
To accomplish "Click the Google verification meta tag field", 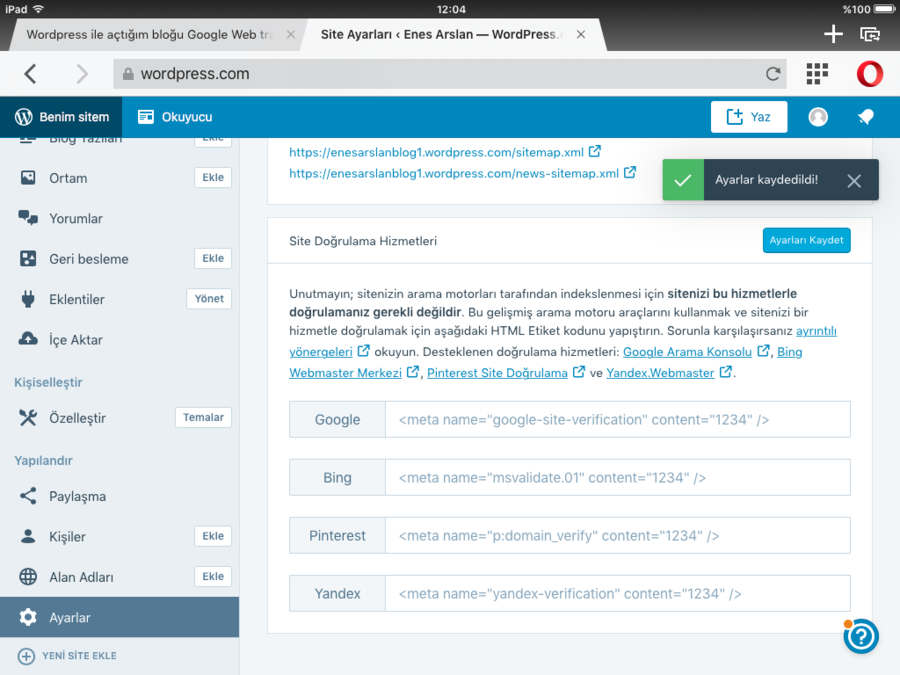I will point(618,420).
